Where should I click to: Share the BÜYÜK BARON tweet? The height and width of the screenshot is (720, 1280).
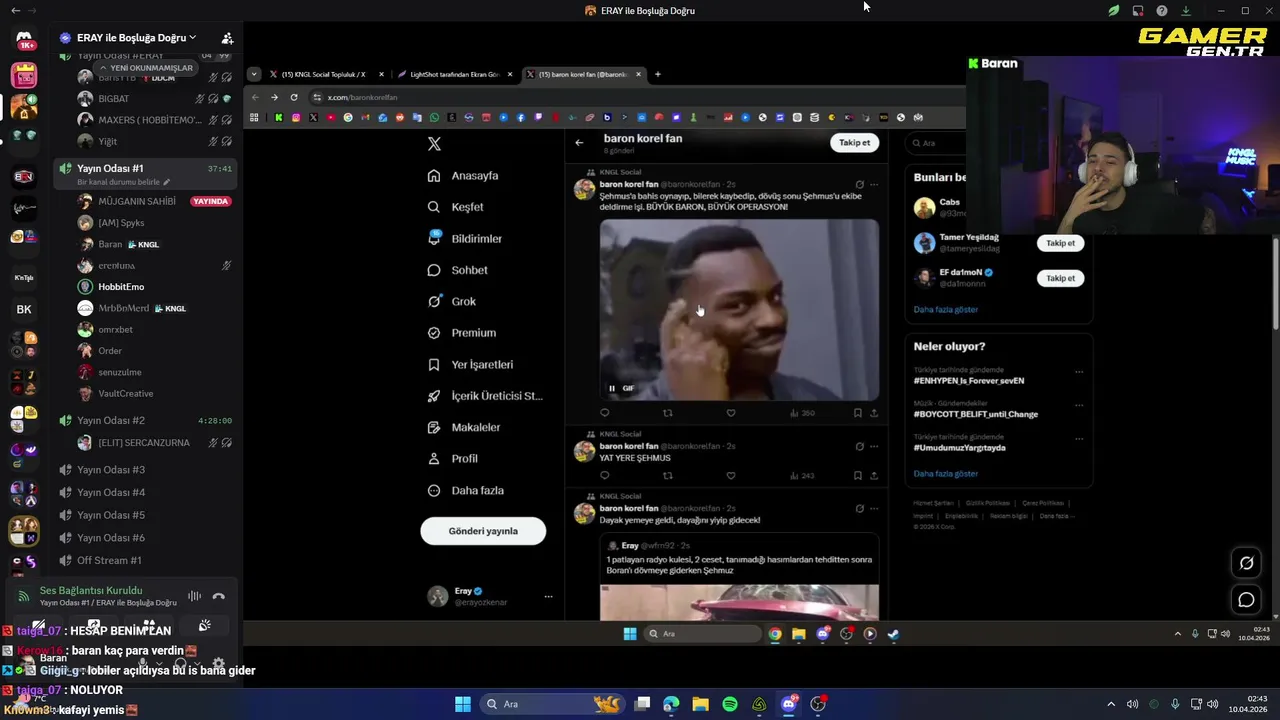click(874, 413)
